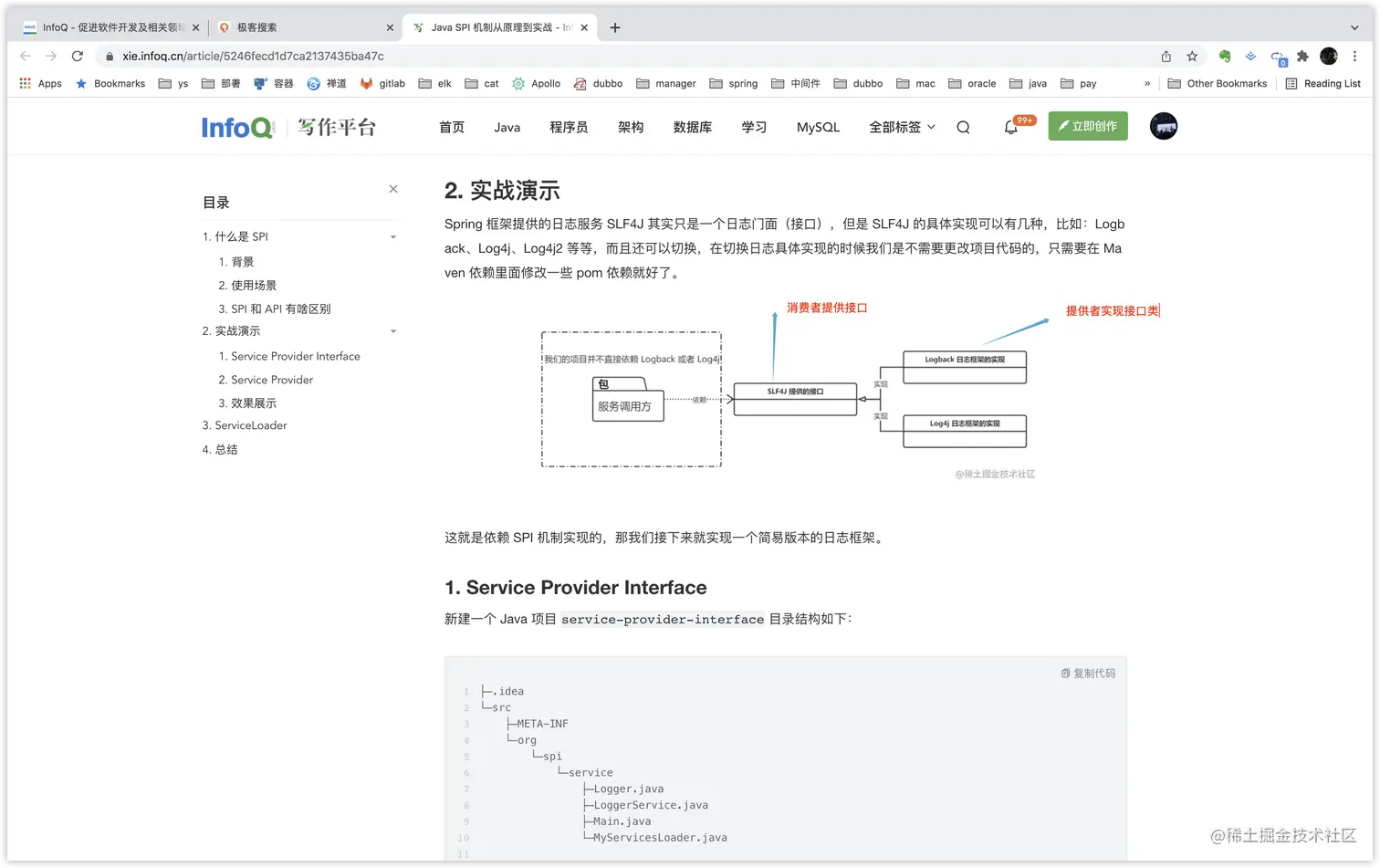The height and width of the screenshot is (868, 1380).
Task: Open the Reading List
Action: [1322, 83]
